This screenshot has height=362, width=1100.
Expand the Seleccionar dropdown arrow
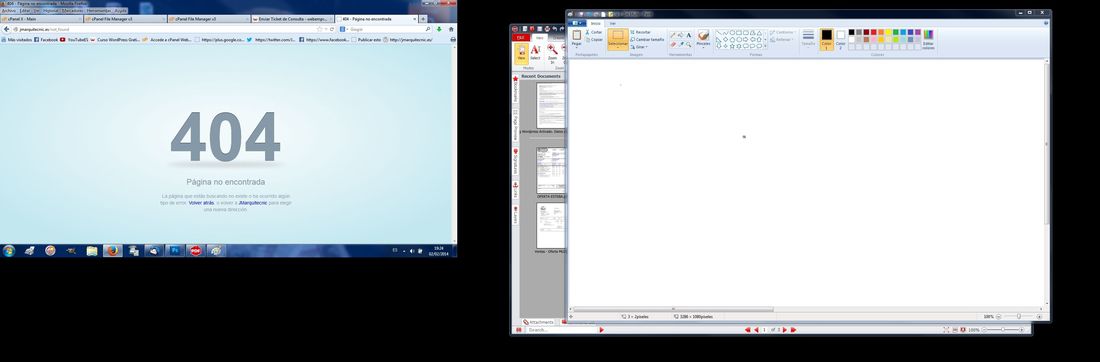[x=618, y=47]
